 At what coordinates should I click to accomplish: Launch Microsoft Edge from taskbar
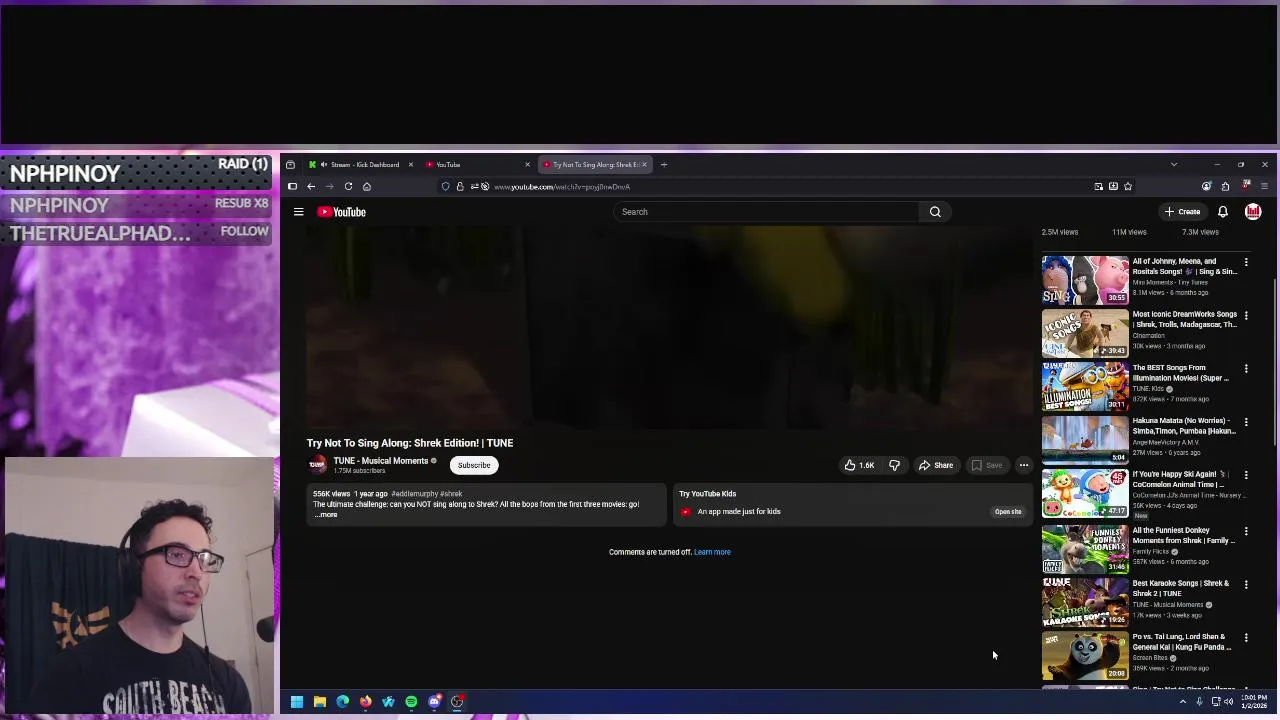(x=342, y=702)
